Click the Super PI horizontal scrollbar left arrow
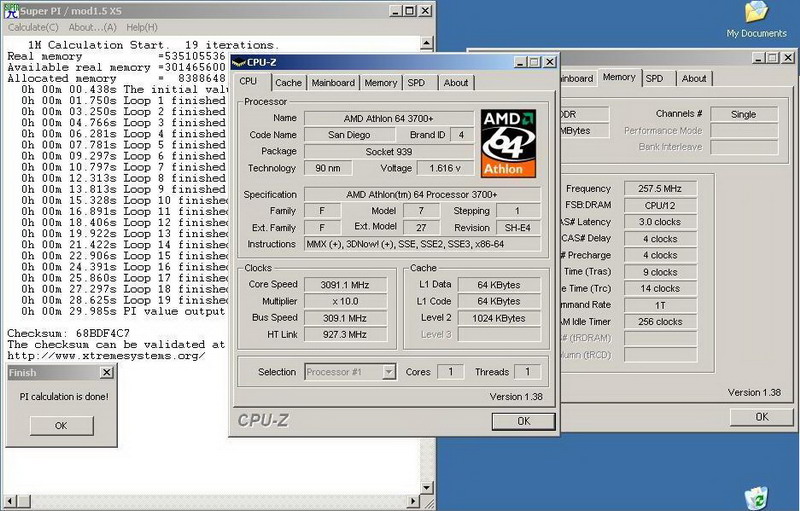The image size is (800, 511). point(11,501)
